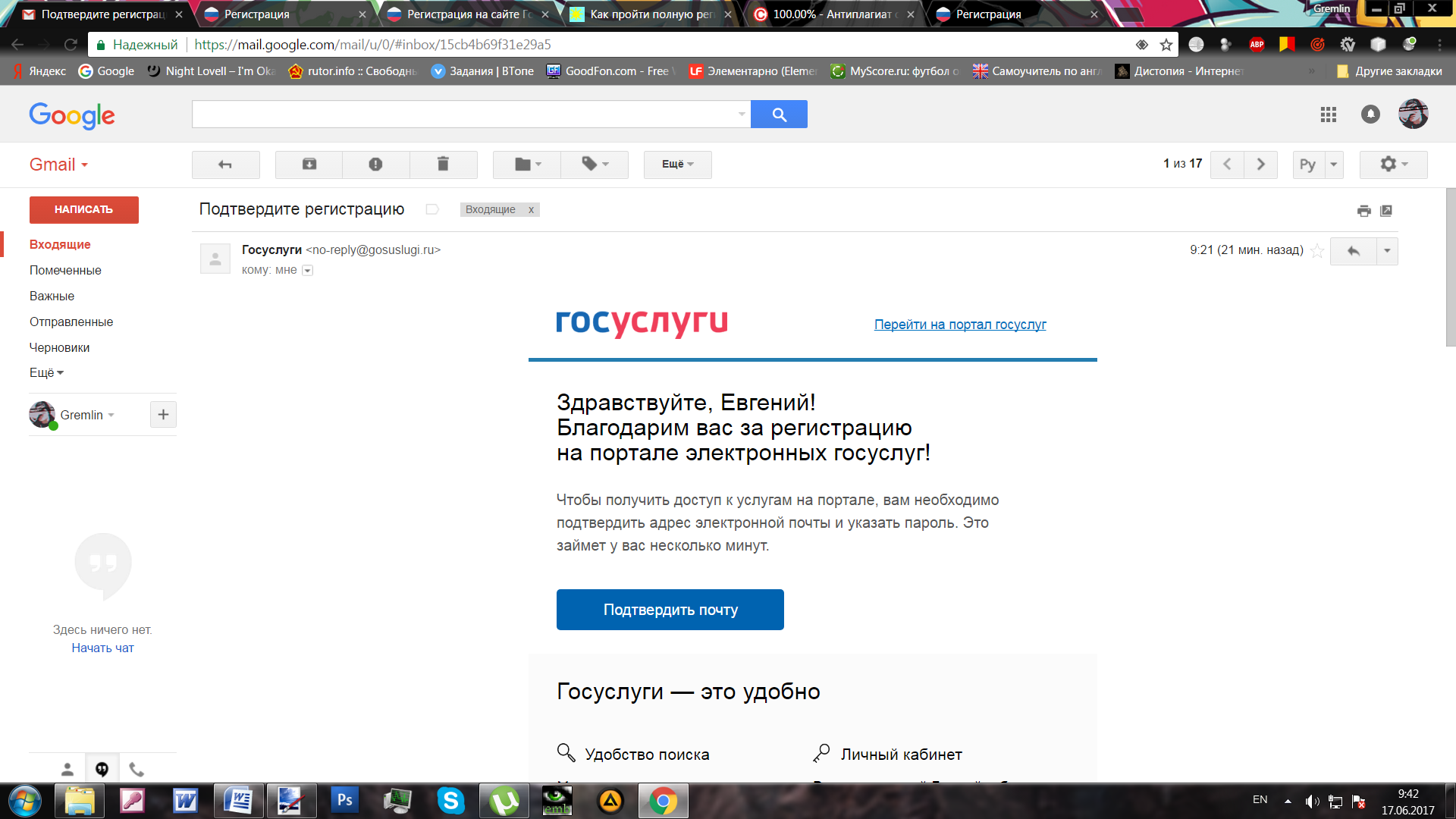Show search options dropdown arrow
The height and width of the screenshot is (819, 1456).
pos(742,115)
